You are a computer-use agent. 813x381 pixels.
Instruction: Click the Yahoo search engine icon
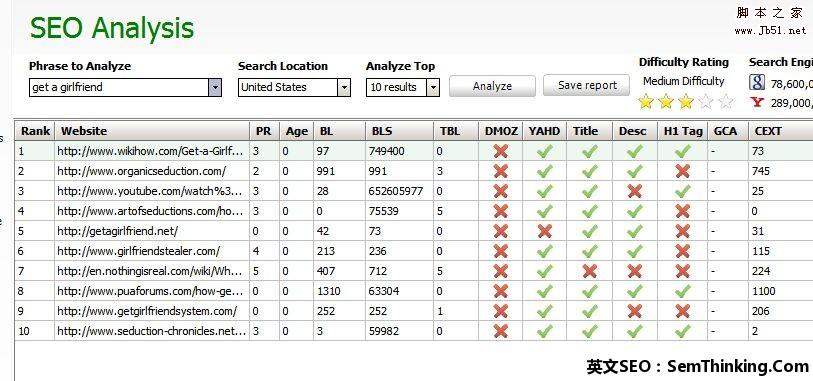point(757,102)
